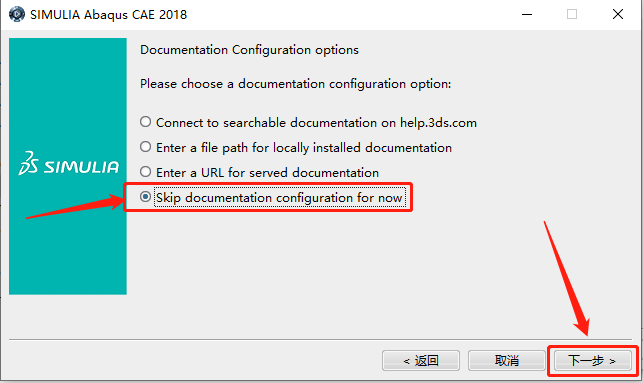The height and width of the screenshot is (383, 643).
Task: Close the SIMULIA Abaqus CAE 2018 dialog
Action: point(618,14)
